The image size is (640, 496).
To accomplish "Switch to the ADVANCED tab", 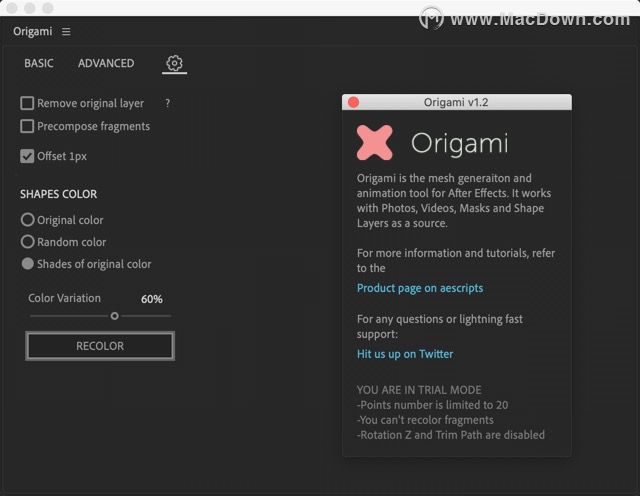I will pyautogui.click(x=106, y=63).
